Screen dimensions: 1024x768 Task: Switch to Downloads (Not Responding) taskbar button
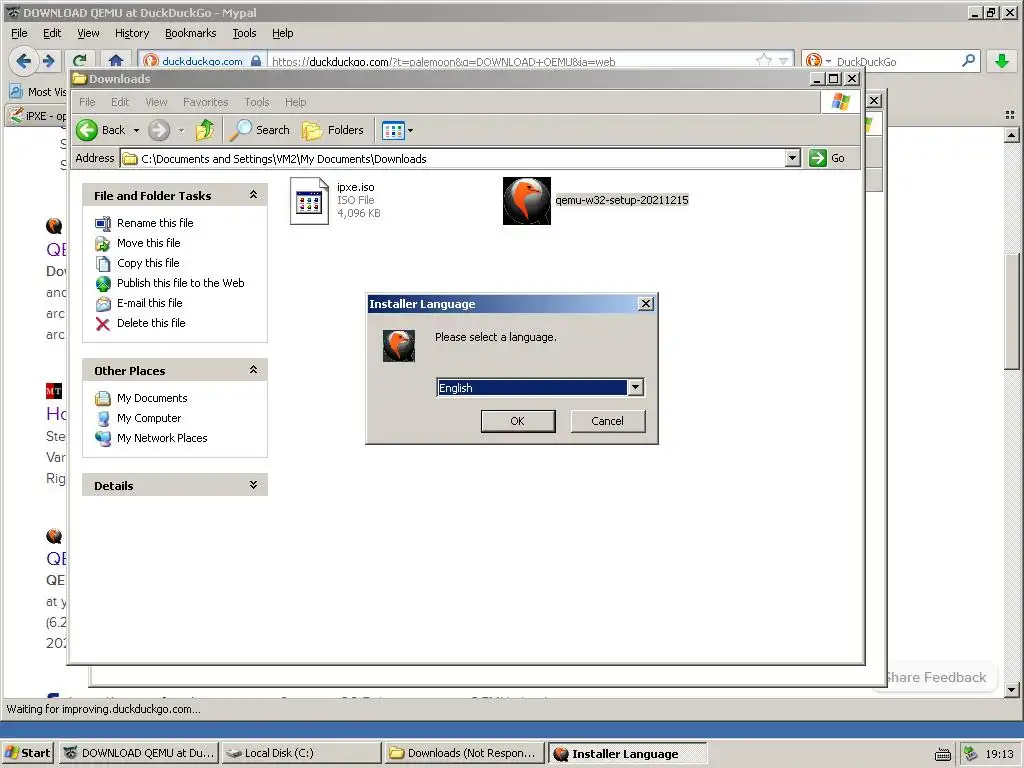pyautogui.click(x=464, y=753)
